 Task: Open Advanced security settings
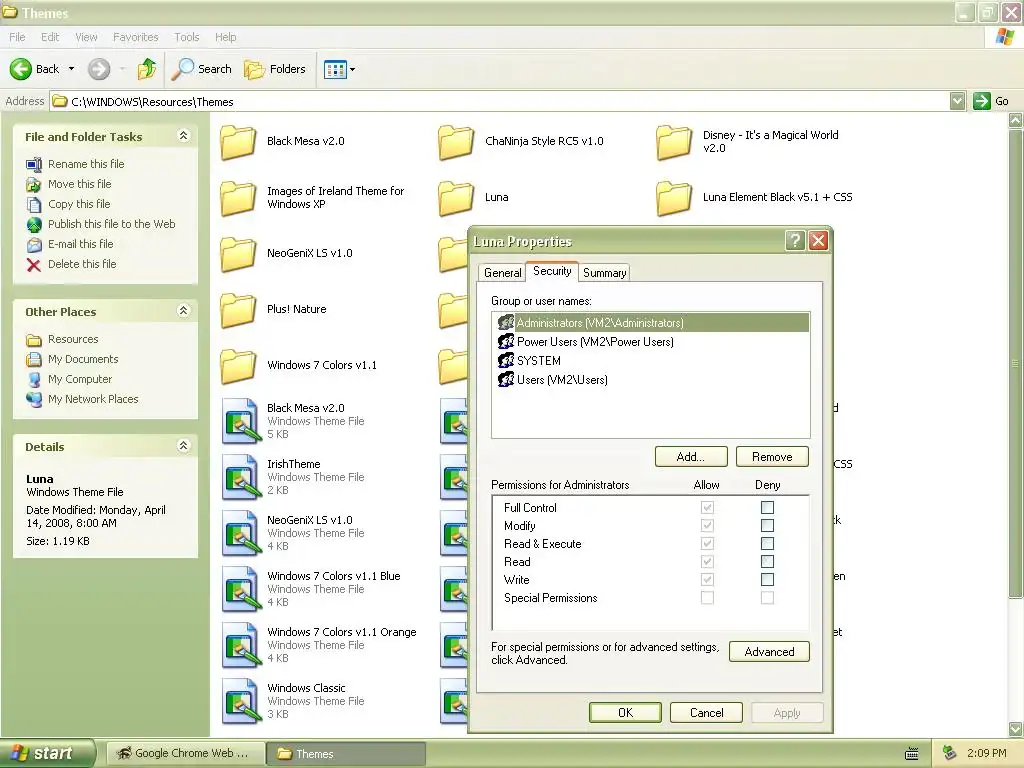[x=769, y=652]
